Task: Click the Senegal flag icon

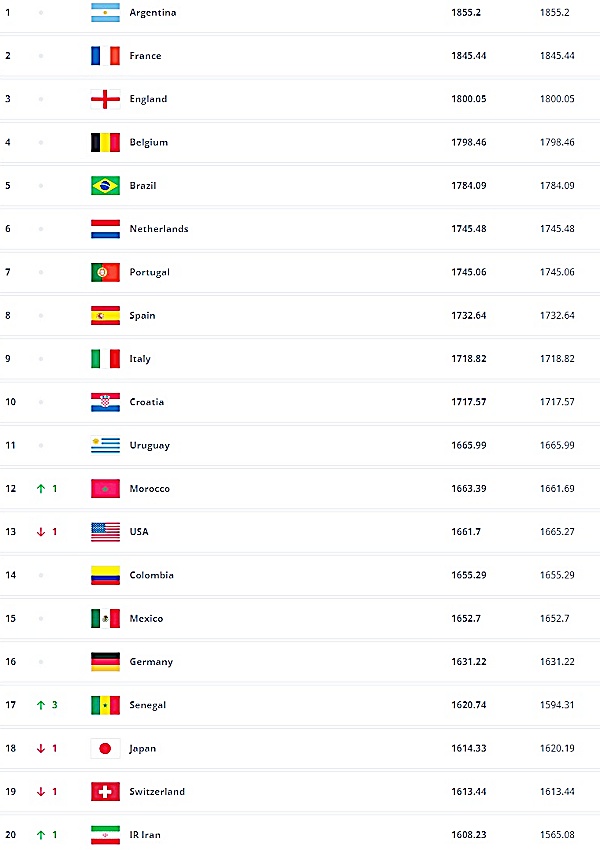Action: point(105,705)
